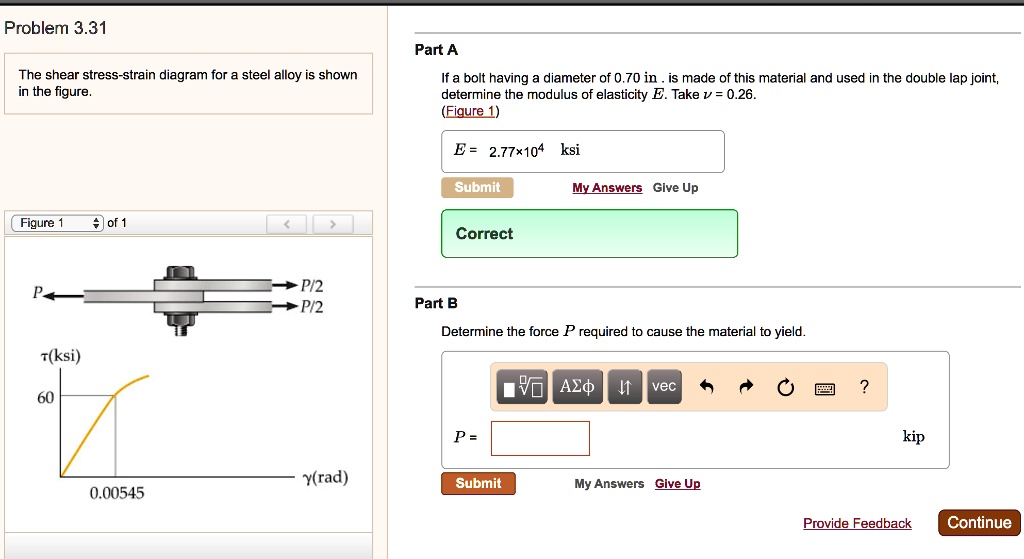1024x559 pixels.
Task: Open My Answers for Part B
Action: coord(609,484)
